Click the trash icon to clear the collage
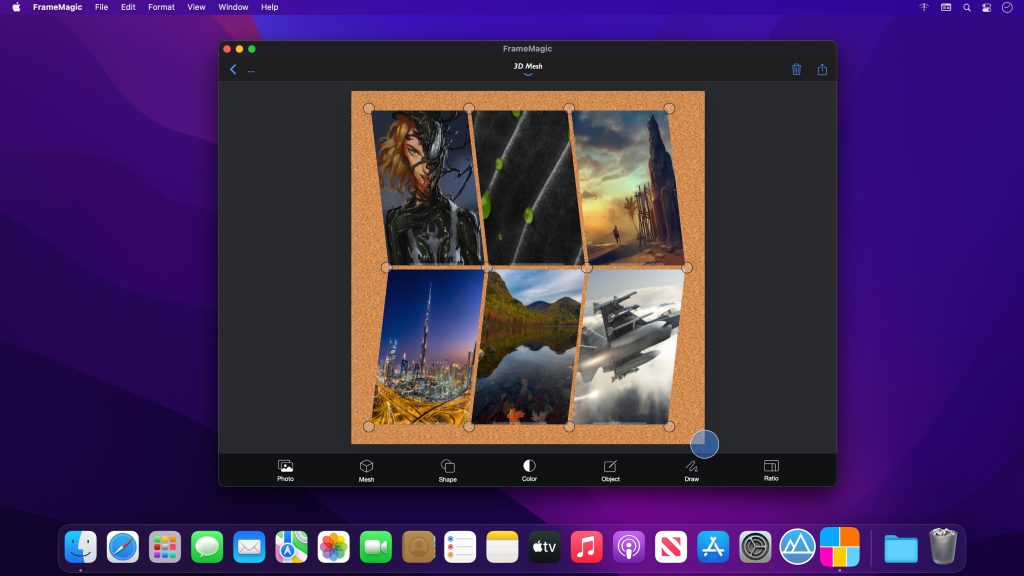Screen dimensions: 1024x576 [796, 69]
